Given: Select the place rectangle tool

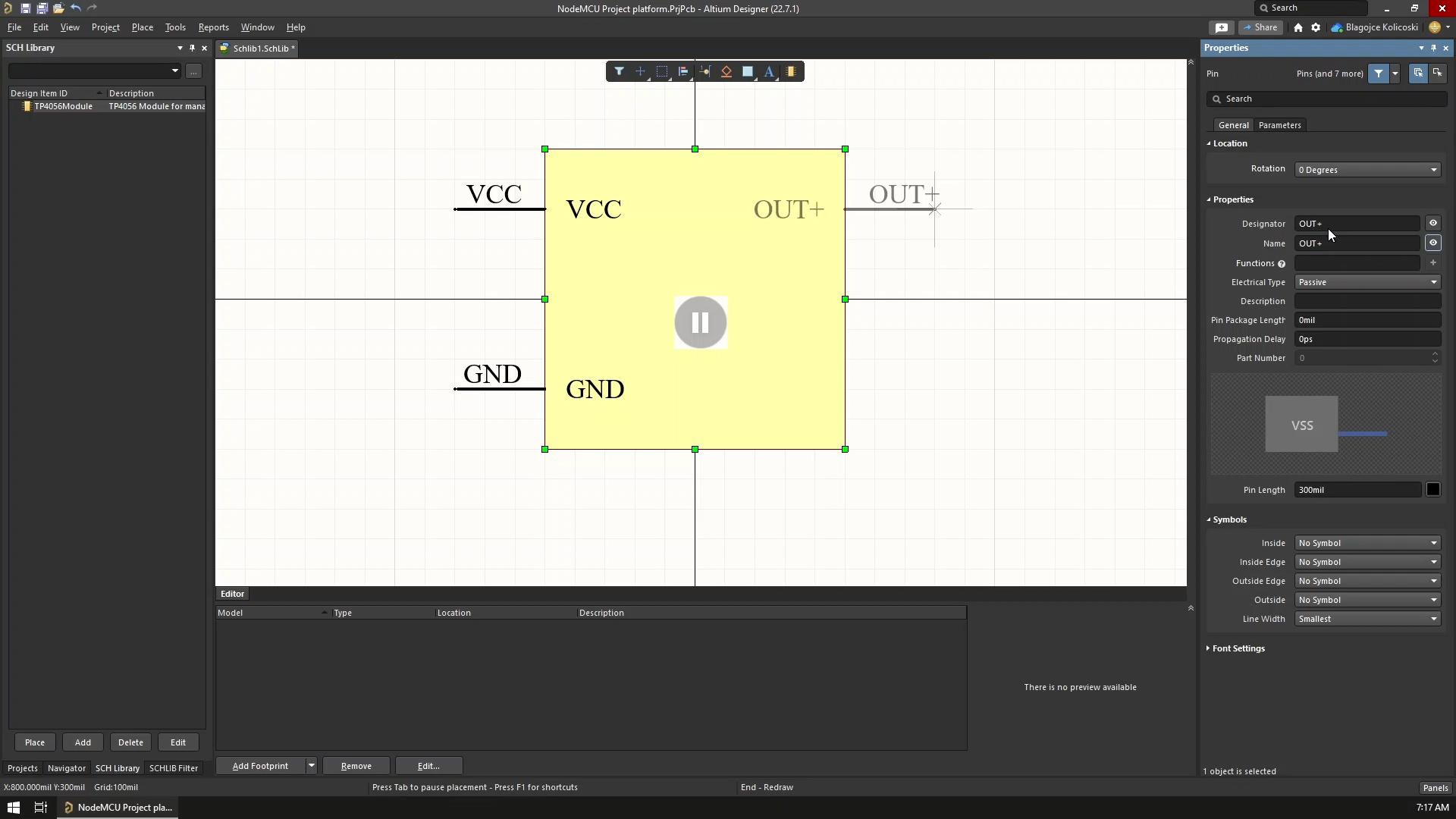Looking at the screenshot, I should (x=747, y=71).
